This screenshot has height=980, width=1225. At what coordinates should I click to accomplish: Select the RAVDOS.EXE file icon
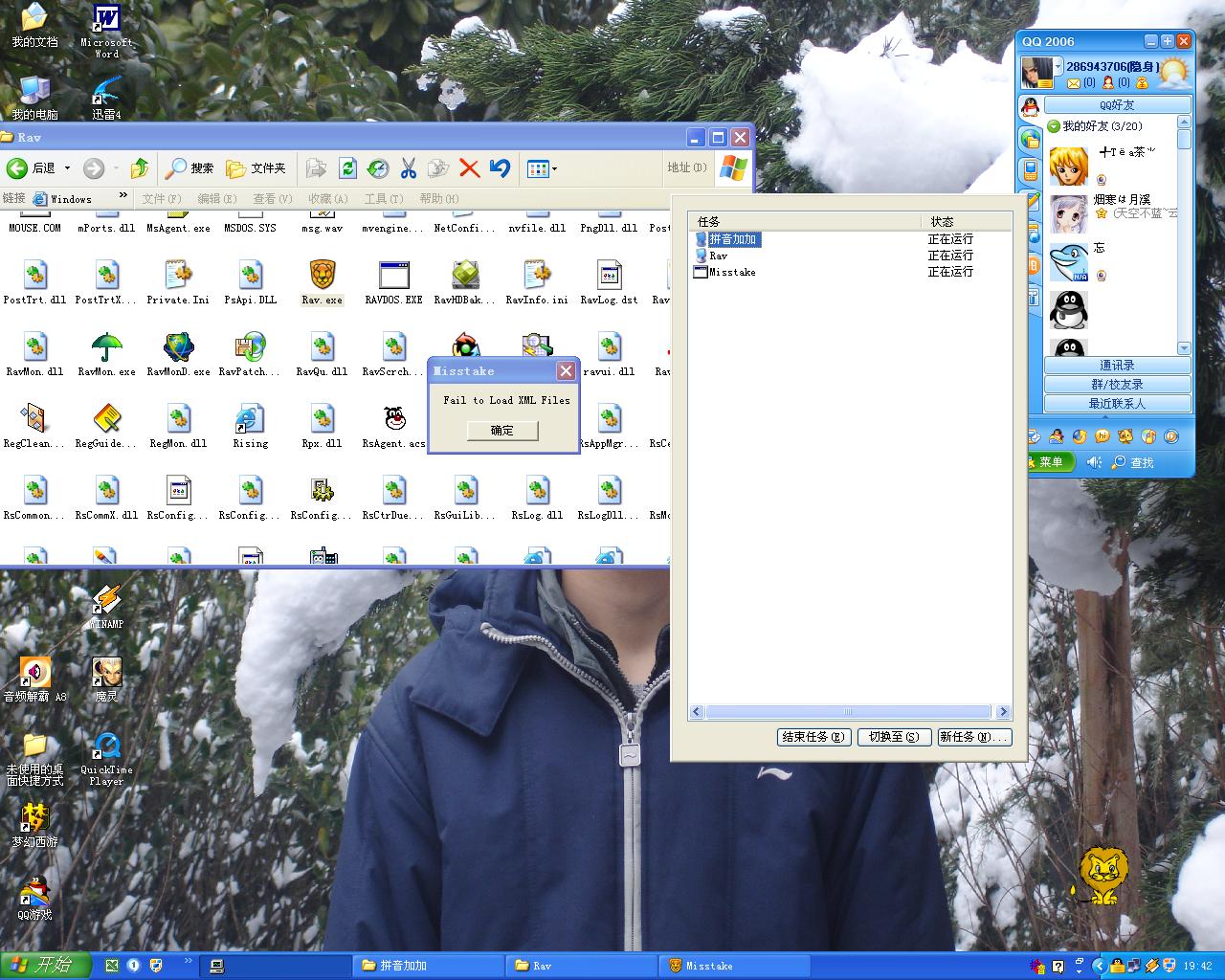point(394,276)
